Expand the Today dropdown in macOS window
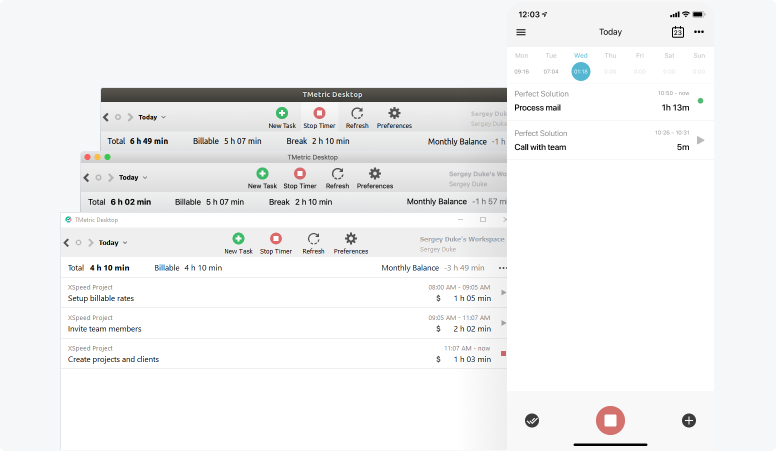 click(133, 178)
